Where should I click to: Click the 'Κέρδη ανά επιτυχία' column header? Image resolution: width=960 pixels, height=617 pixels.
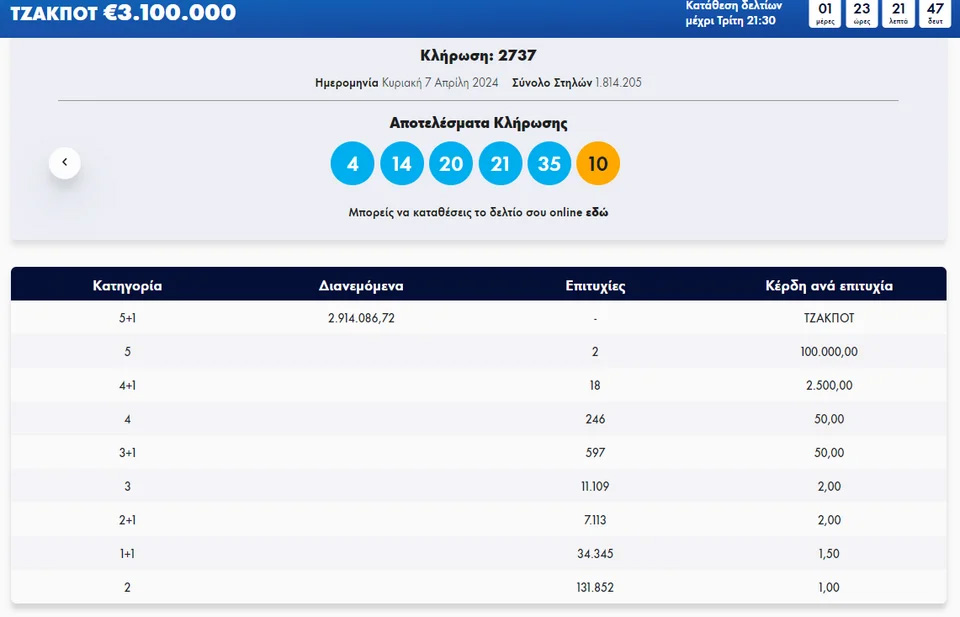coord(829,285)
